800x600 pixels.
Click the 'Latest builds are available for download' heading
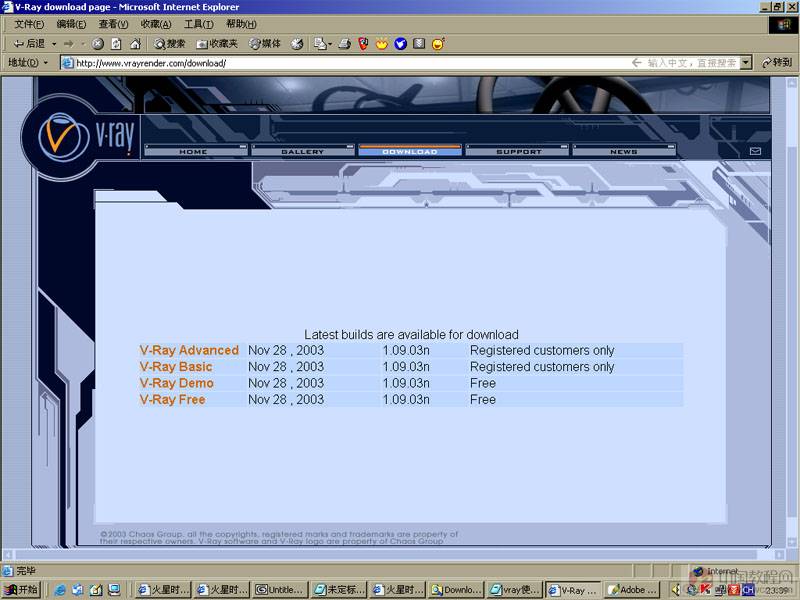click(411, 335)
